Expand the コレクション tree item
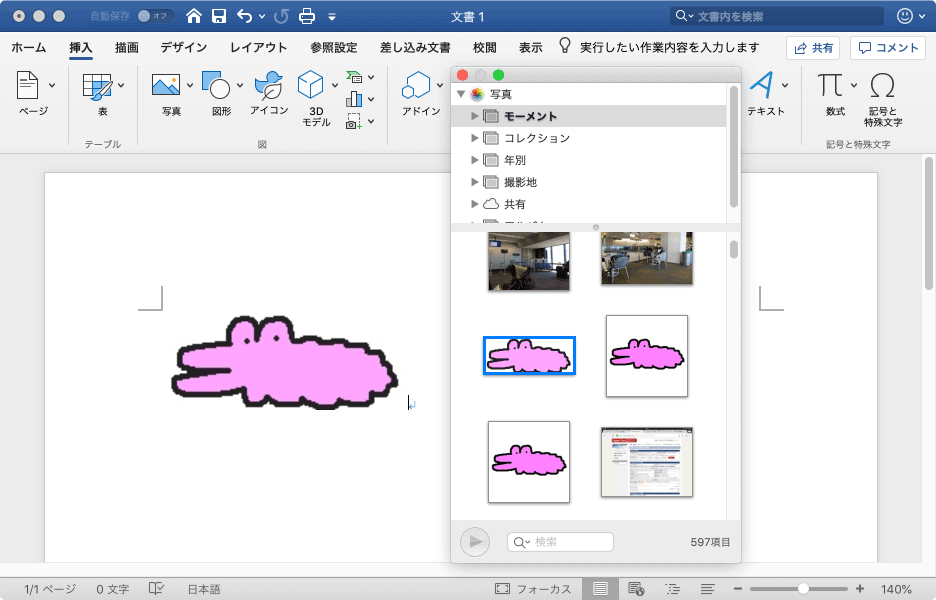936x600 pixels. click(475, 138)
